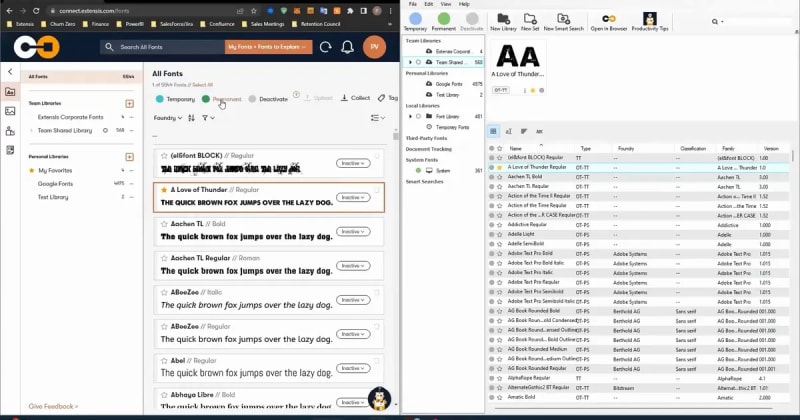This screenshot has width=800, height=420.
Task: Click the Extensis Connect logo
Action: tap(36, 47)
